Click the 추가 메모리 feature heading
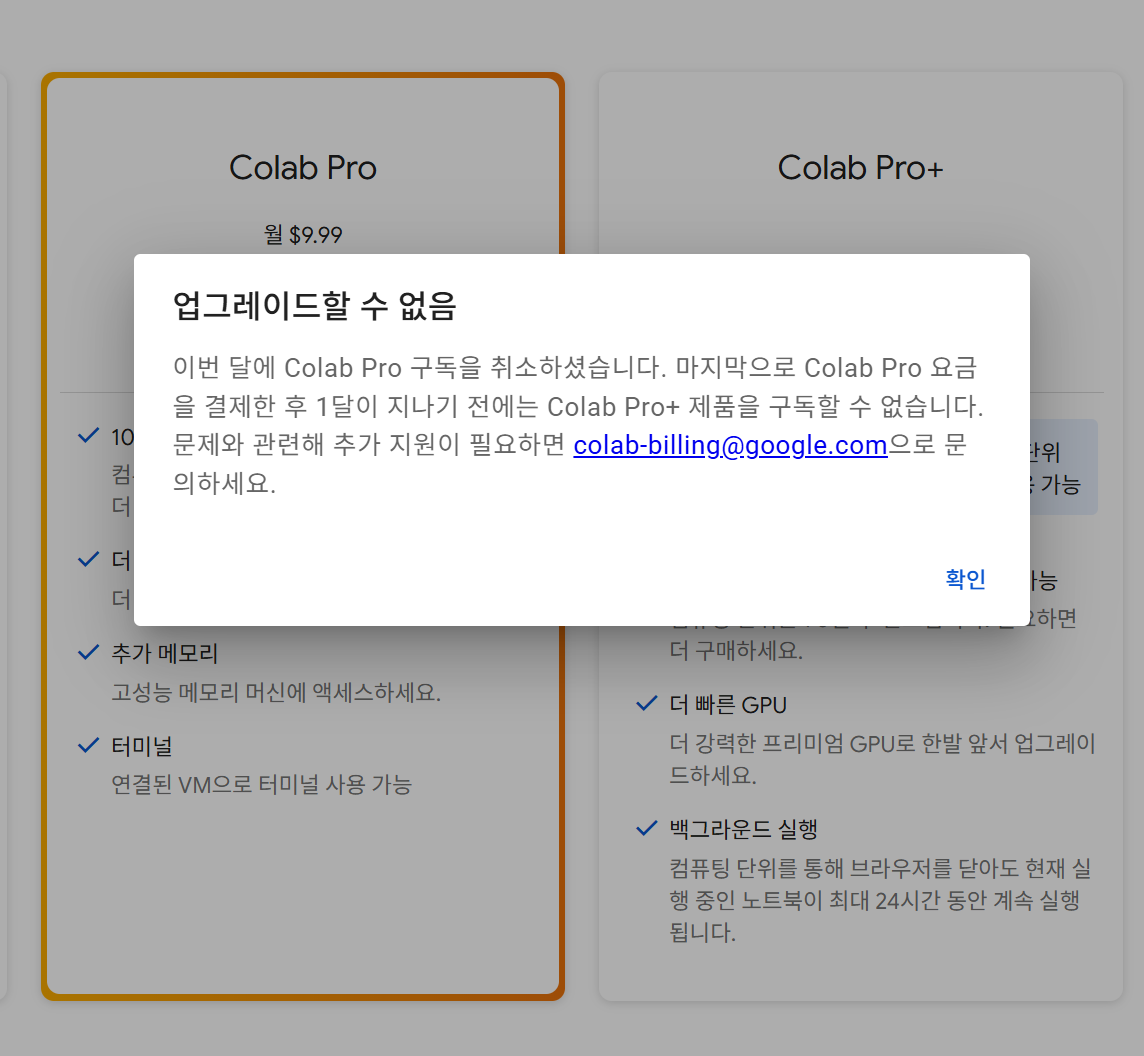The width and height of the screenshot is (1144, 1056). coord(164,653)
